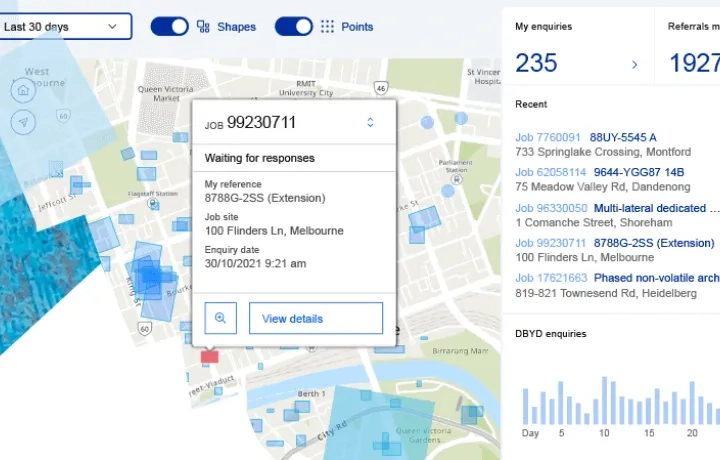720x460 pixels.
Task: Click the red job marker on map
Action: point(209,356)
